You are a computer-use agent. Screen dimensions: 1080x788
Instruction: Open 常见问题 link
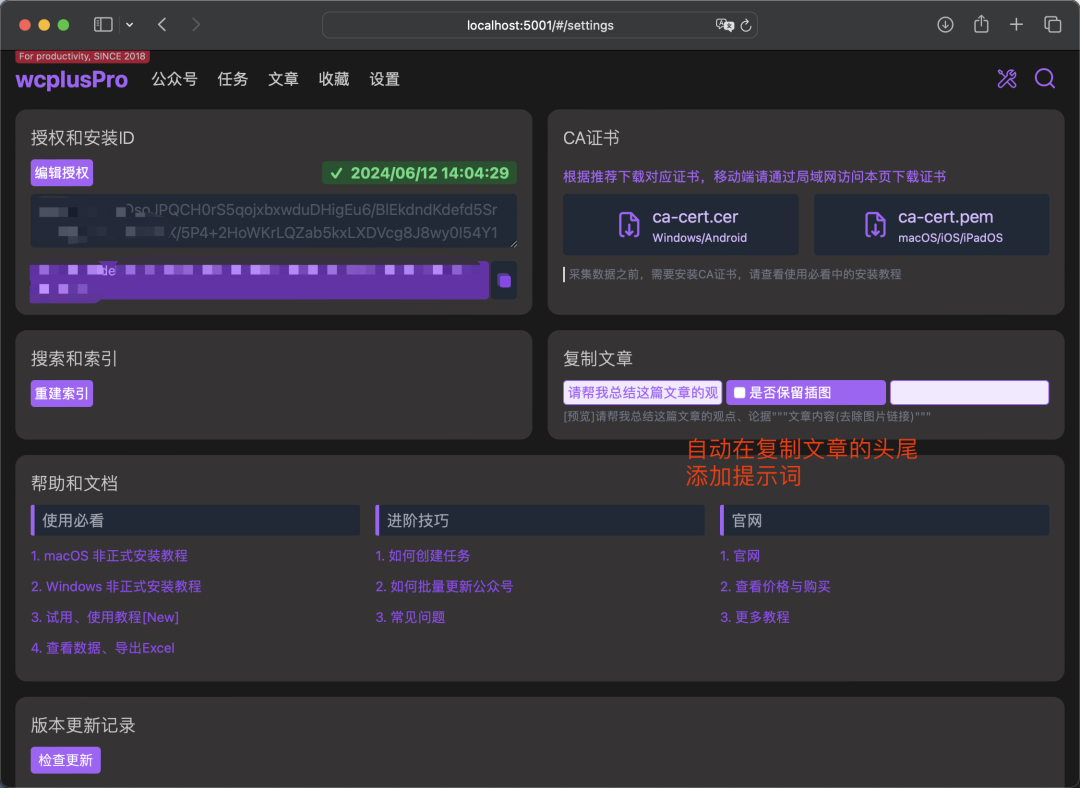411,617
